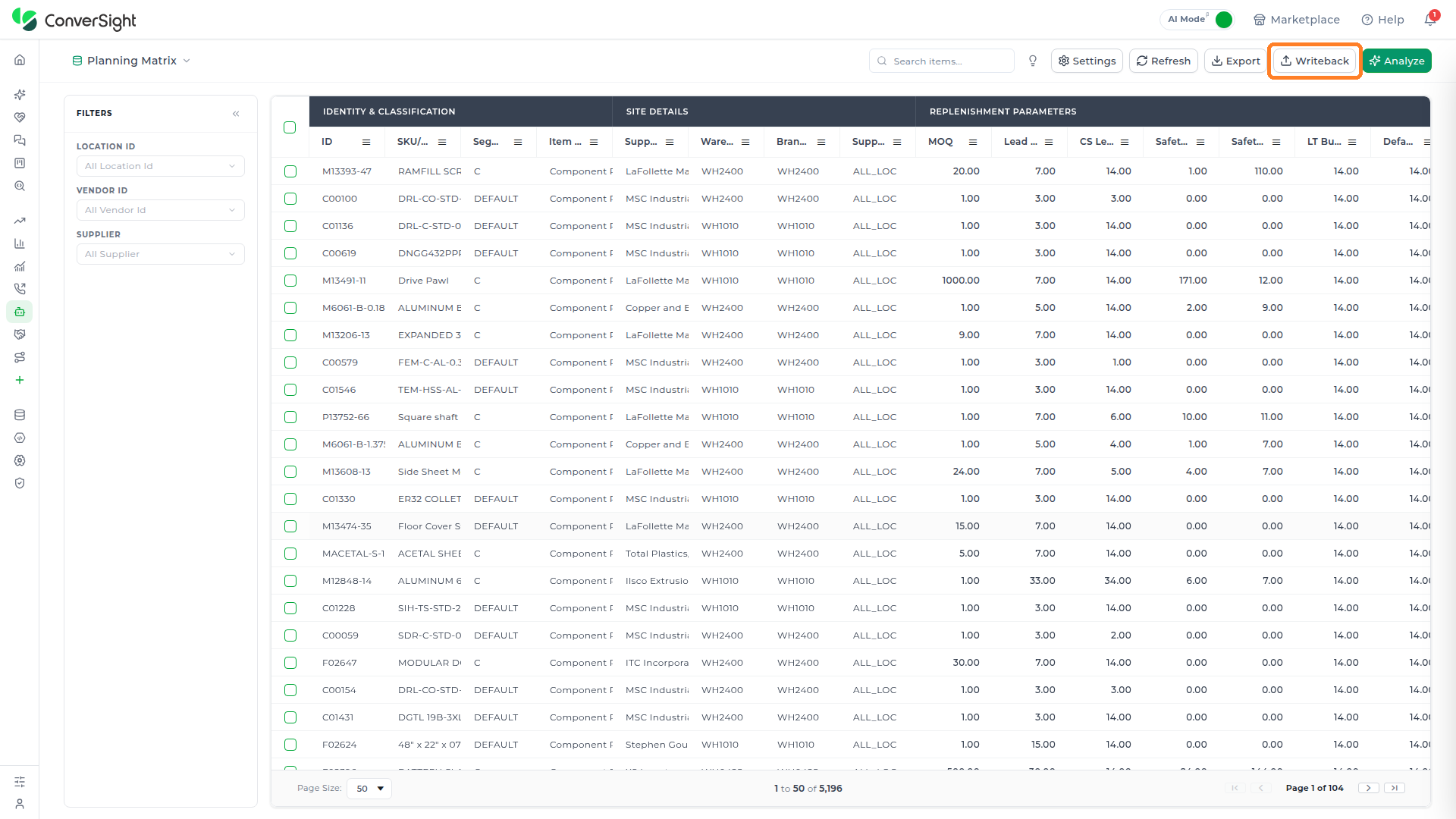Select the checkbox for row C00100

click(290, 199)
